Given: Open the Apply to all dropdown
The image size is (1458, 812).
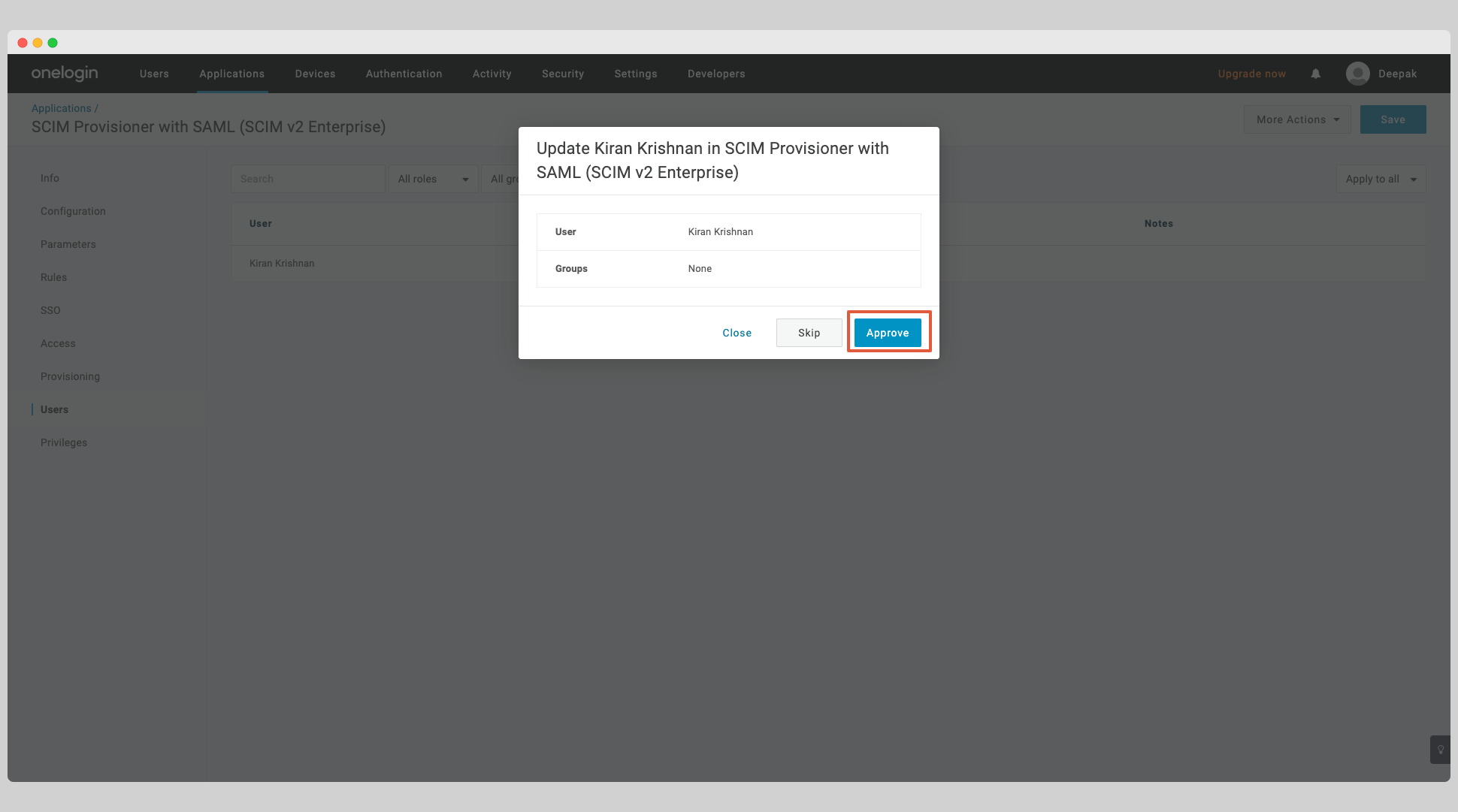Looking at the screenshot, I should [1381, 179].
